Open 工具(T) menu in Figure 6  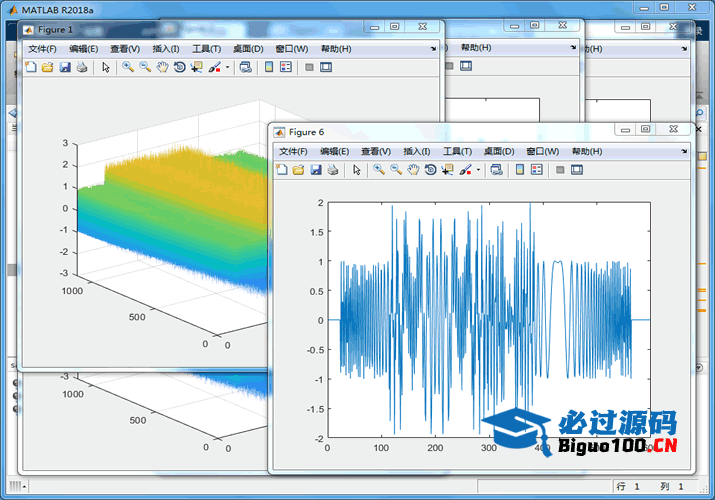(457, 151)
